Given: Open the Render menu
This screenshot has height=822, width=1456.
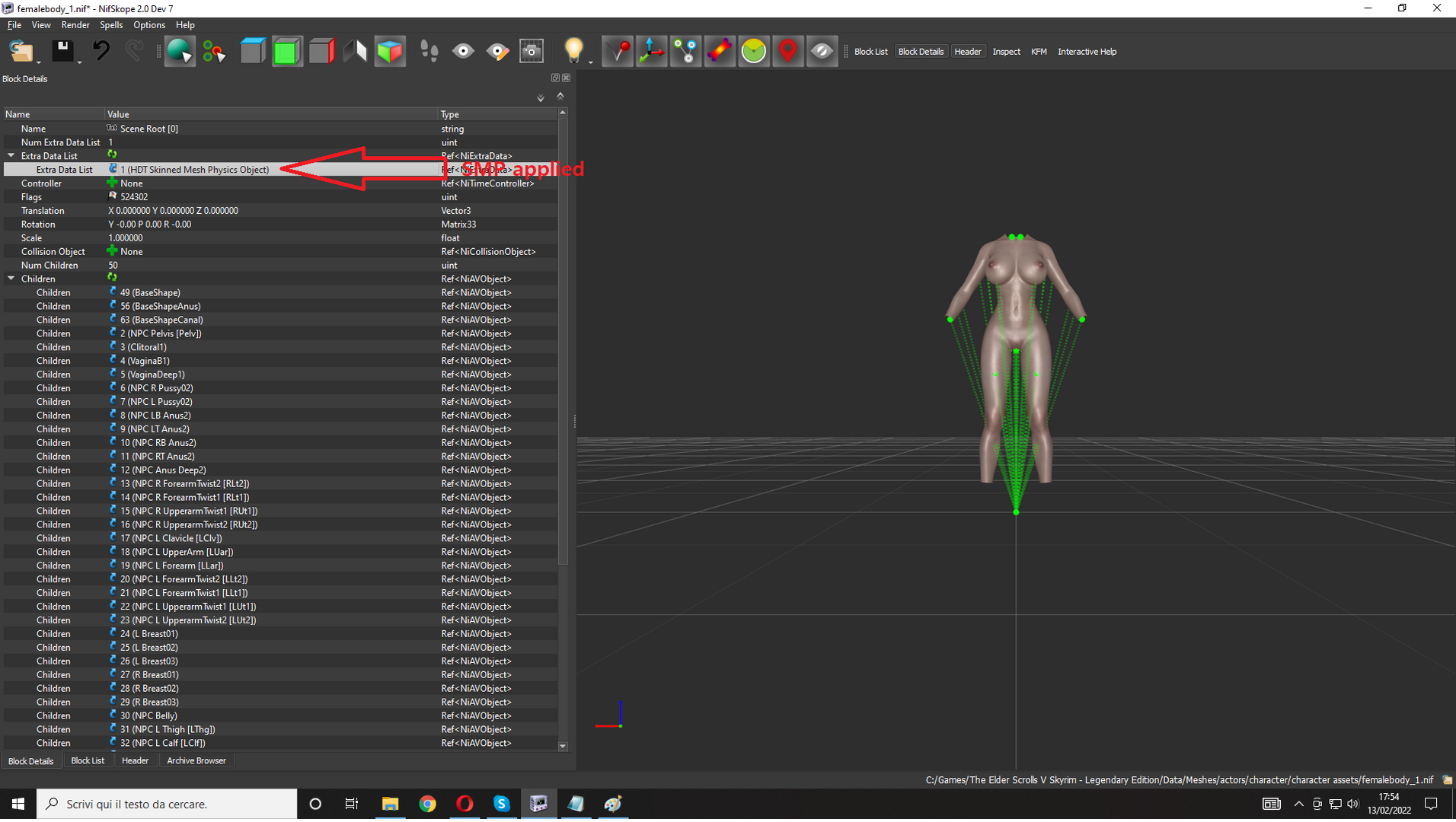Looking at the screenshot, I should [75, 25].
